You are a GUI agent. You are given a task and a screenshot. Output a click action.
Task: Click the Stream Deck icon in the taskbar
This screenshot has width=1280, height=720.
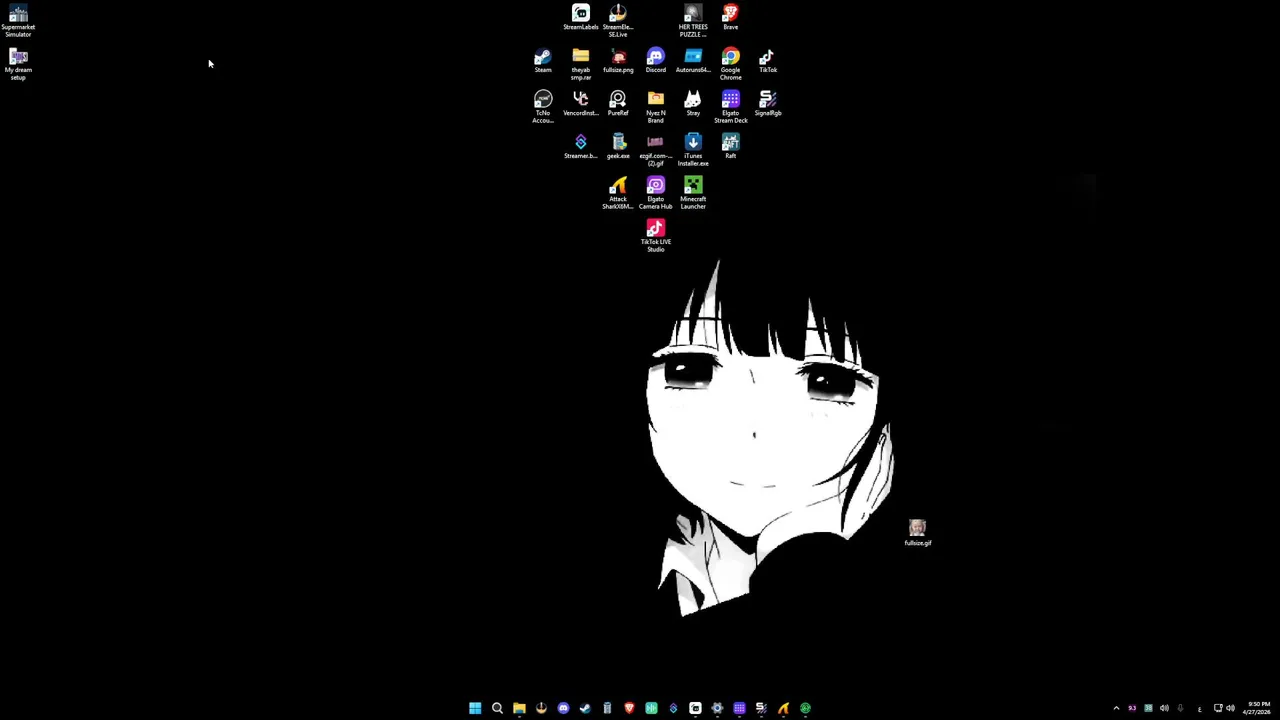(739, 708)
